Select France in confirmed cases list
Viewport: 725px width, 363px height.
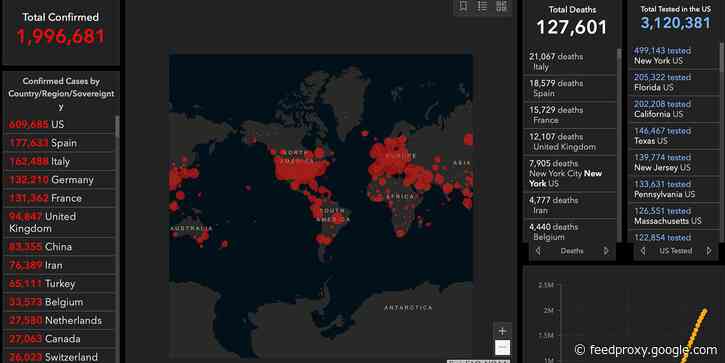[60, 198]
